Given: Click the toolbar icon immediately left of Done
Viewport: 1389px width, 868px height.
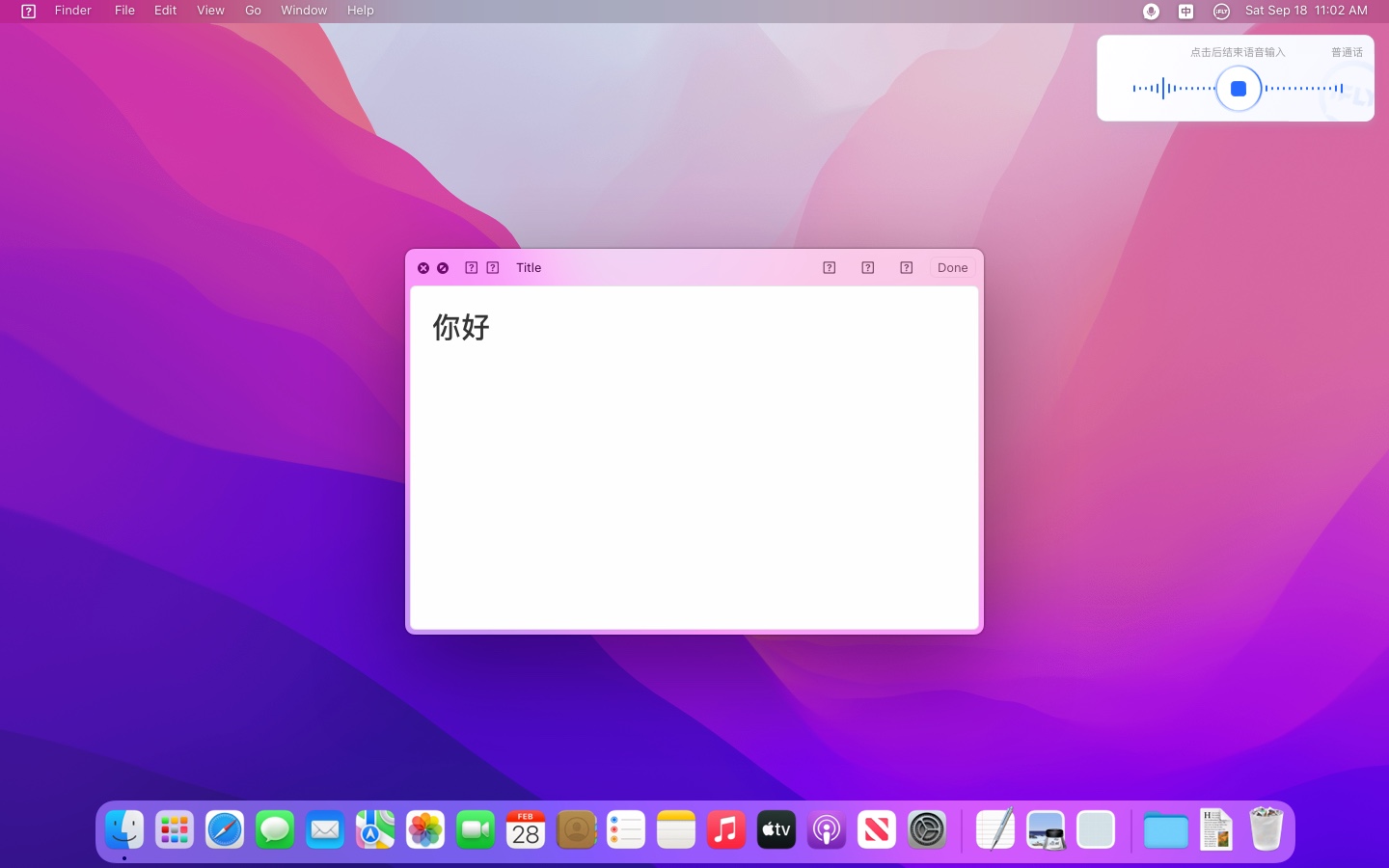Looking at the screenshot, I should (x=906, y=267).
